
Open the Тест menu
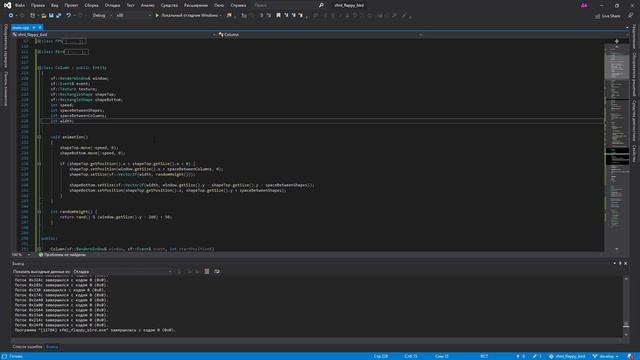point(130,5)
